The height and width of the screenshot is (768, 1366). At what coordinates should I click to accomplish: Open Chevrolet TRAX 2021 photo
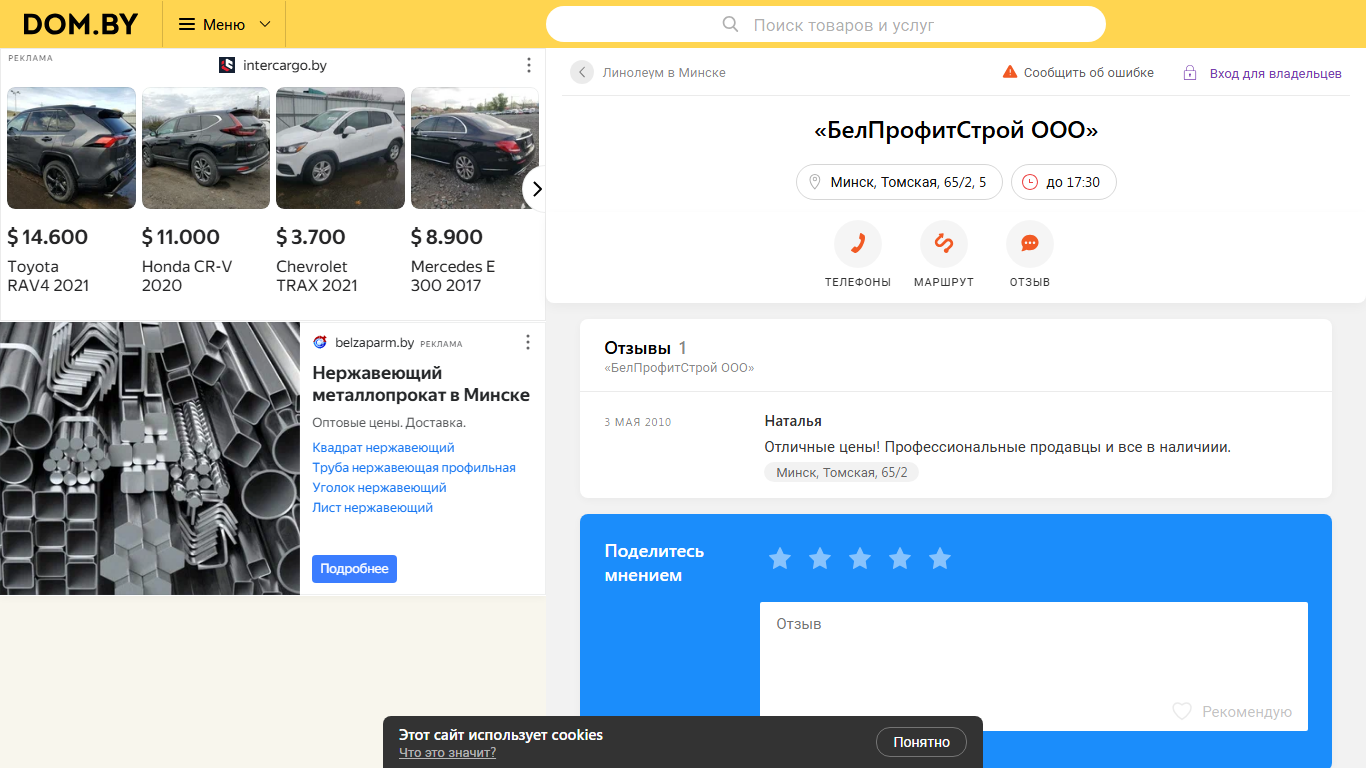(x=340, y=148)
